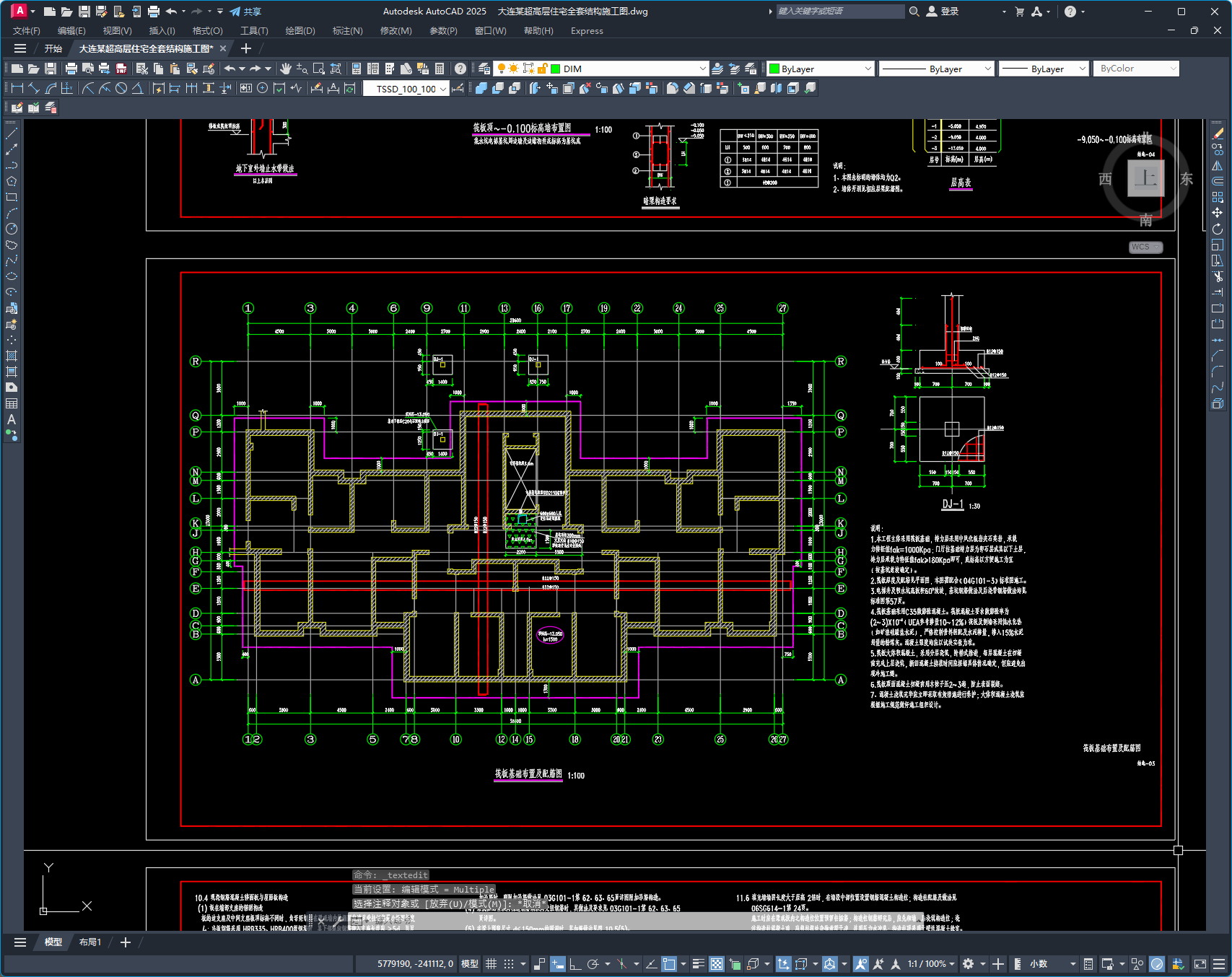Toggle snap mode in status bar

tap(509, 964)
